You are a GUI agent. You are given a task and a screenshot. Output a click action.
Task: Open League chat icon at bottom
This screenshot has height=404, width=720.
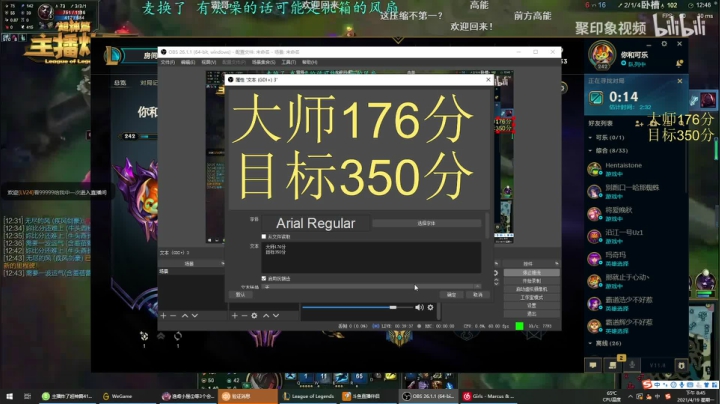[593, 365]
